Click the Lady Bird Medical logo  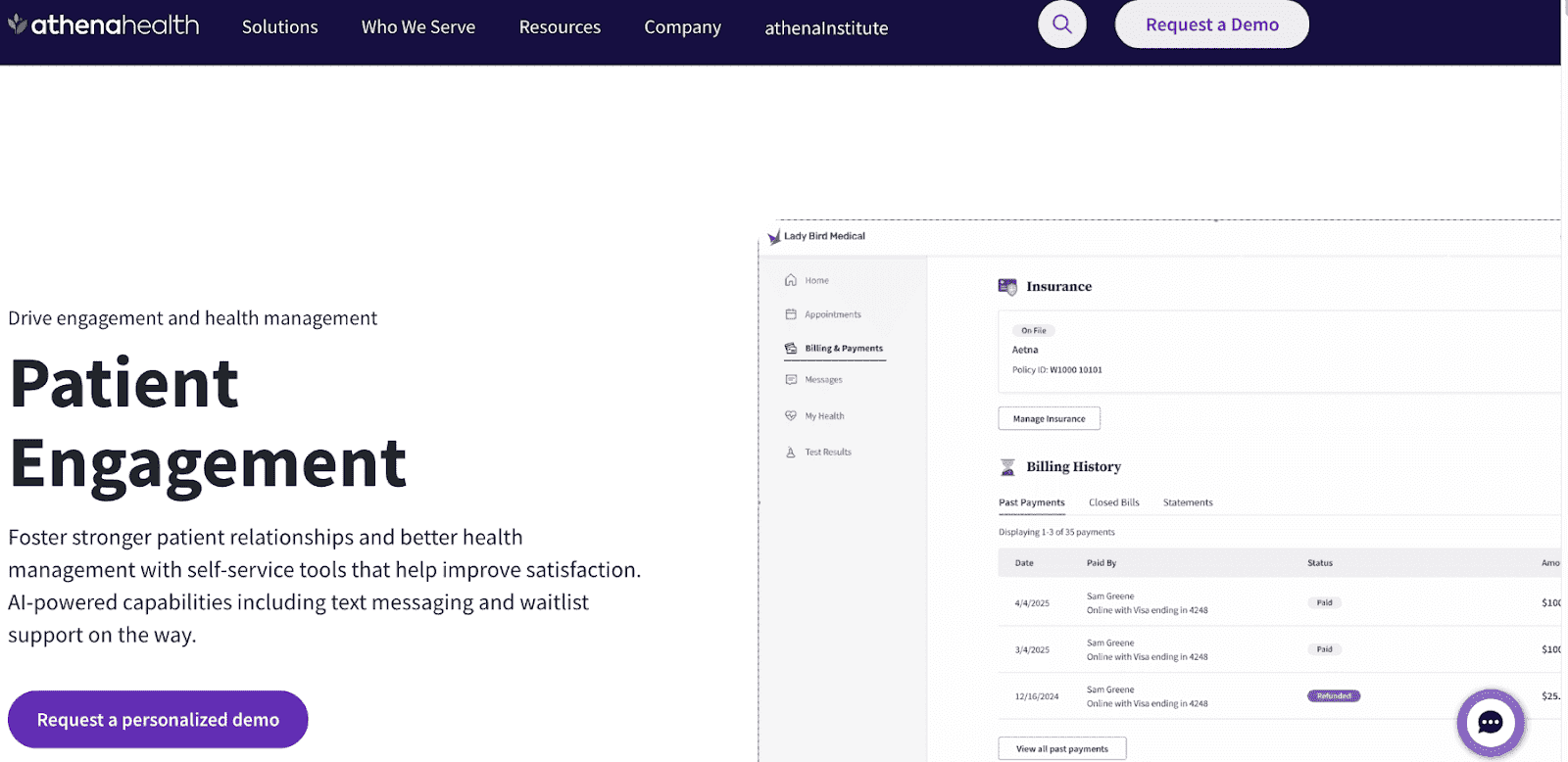pyautogui.click(x=816, y=236)
